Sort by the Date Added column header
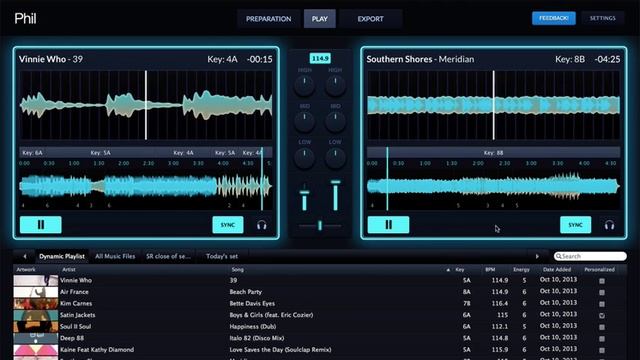This screenshot has height=360, width=640. [557, 269]
